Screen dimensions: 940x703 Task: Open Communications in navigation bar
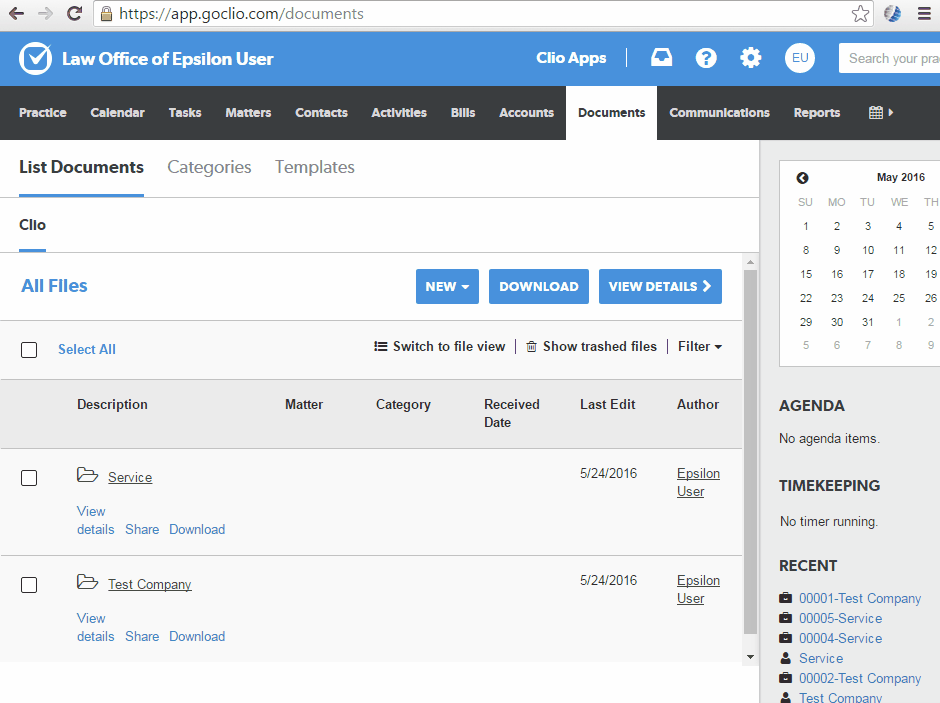click(719, 113)
